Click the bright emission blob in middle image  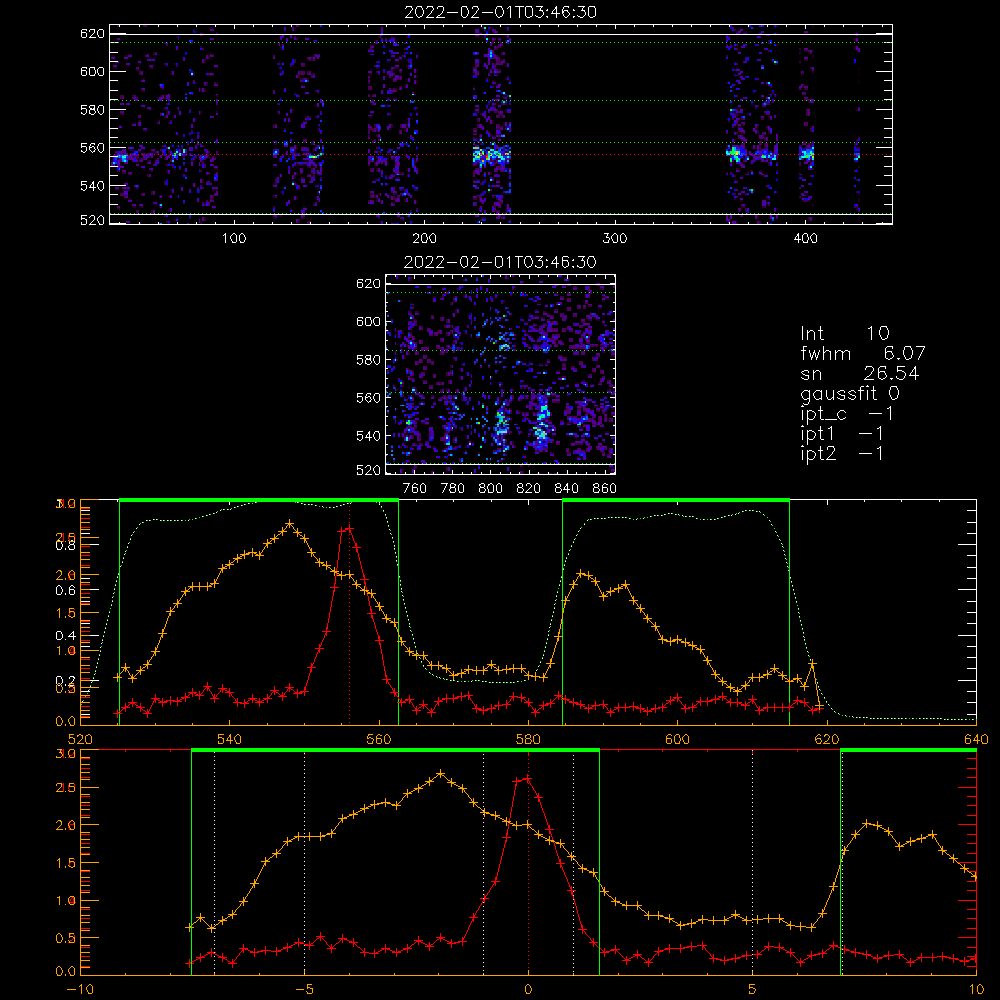point(541,420)
